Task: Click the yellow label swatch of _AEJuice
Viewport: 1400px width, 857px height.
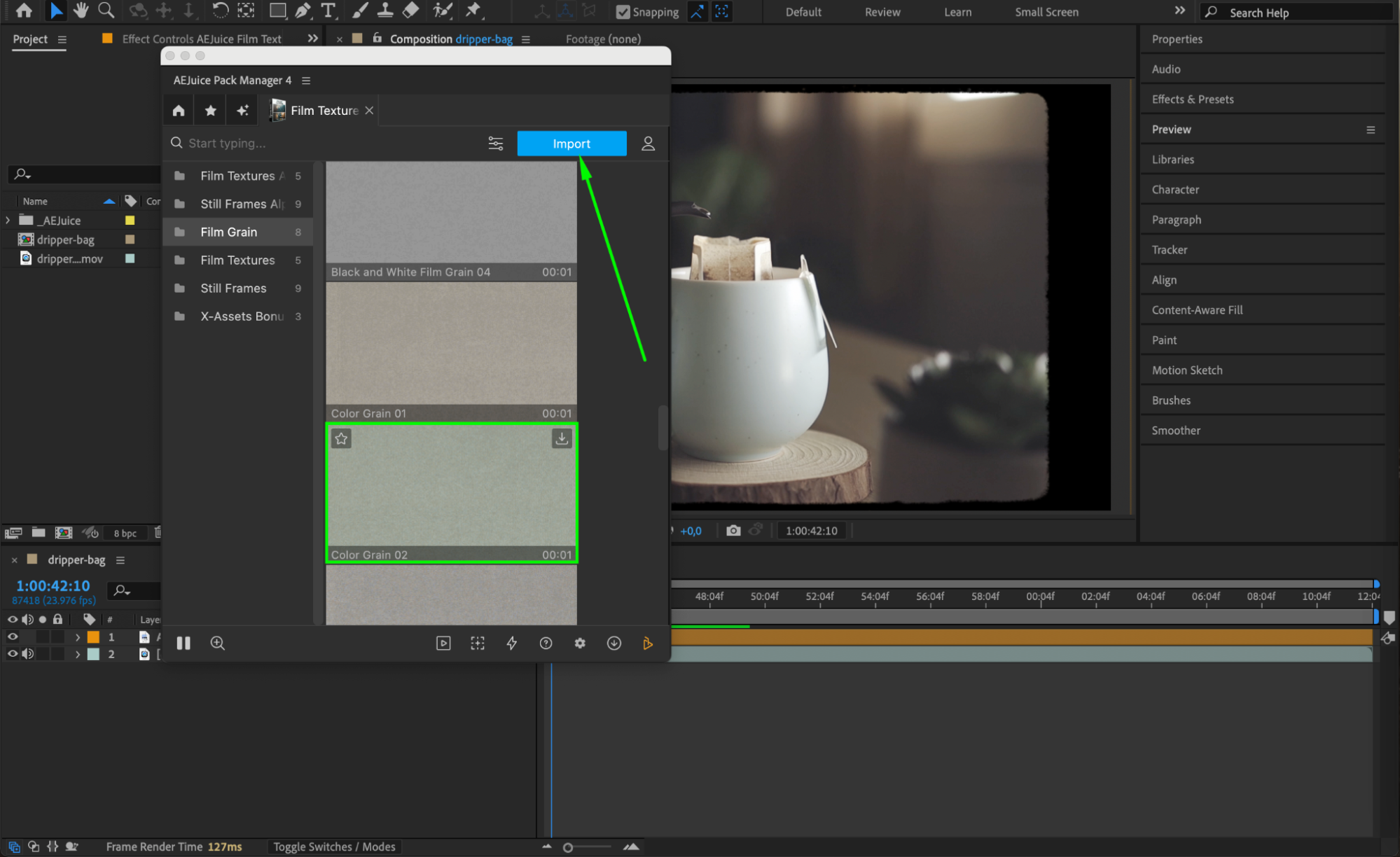Action: coord(130,221)
